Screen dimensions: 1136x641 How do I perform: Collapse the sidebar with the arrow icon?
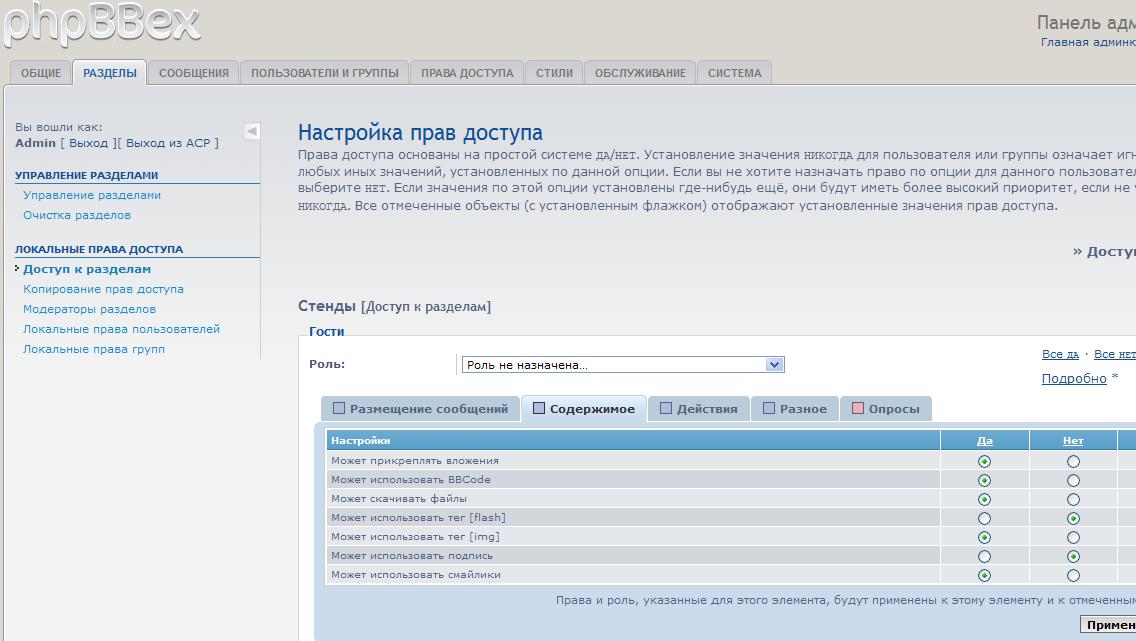point(252,131)
